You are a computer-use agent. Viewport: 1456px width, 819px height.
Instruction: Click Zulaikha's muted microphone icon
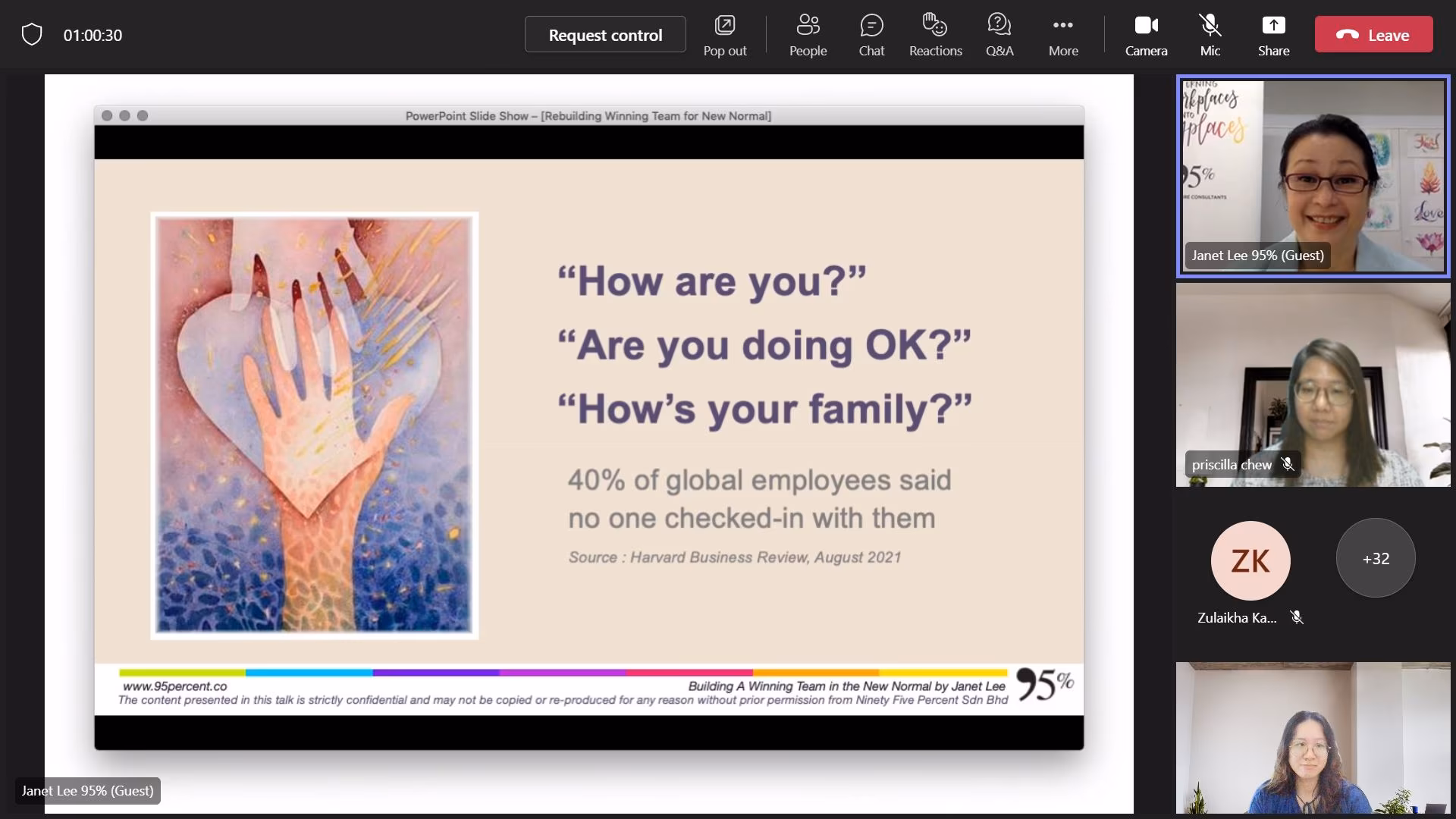coord(1297,617)
